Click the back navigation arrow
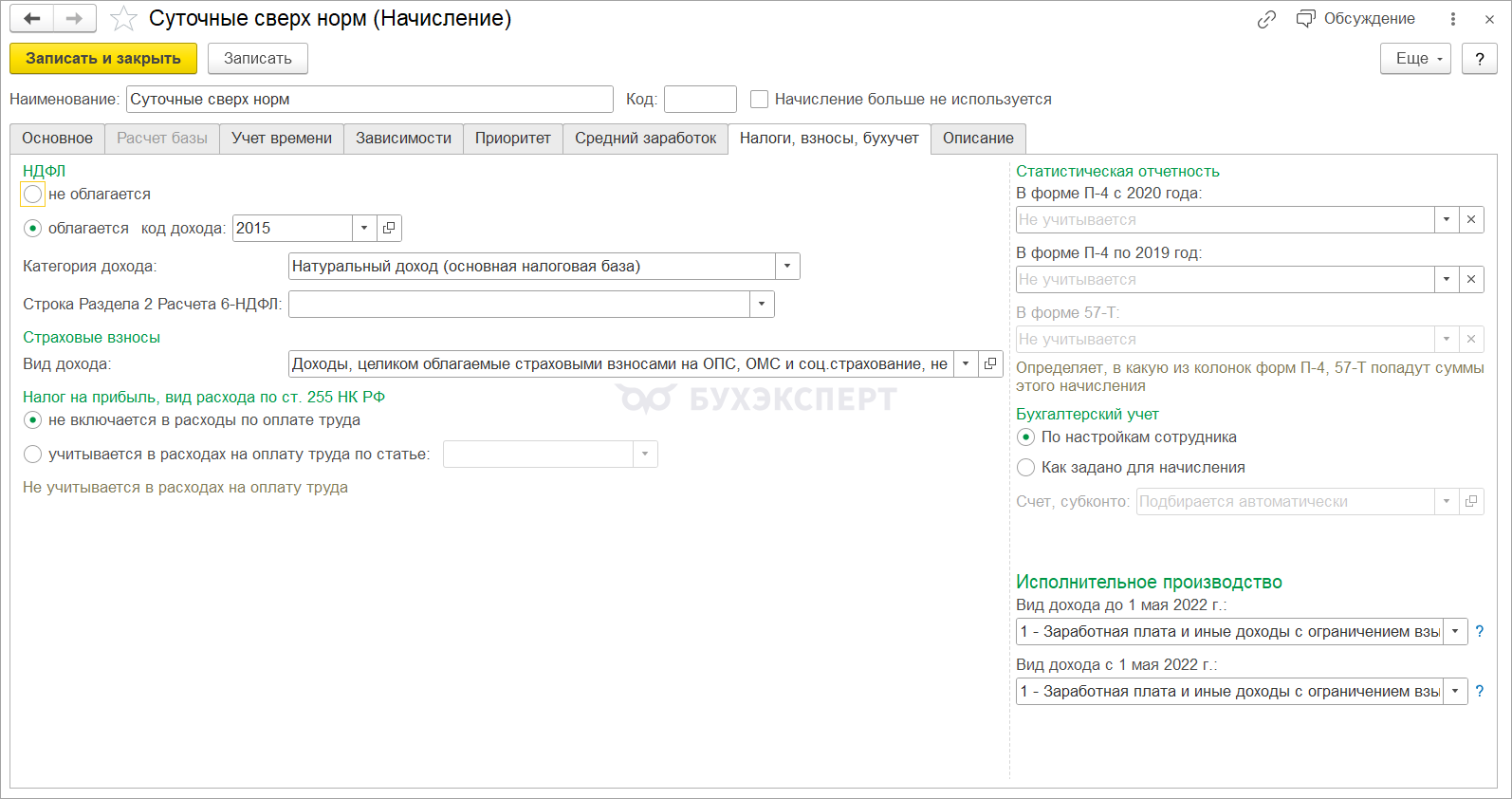This screenshot has height=799, width=1512. [x=32, y=19]
